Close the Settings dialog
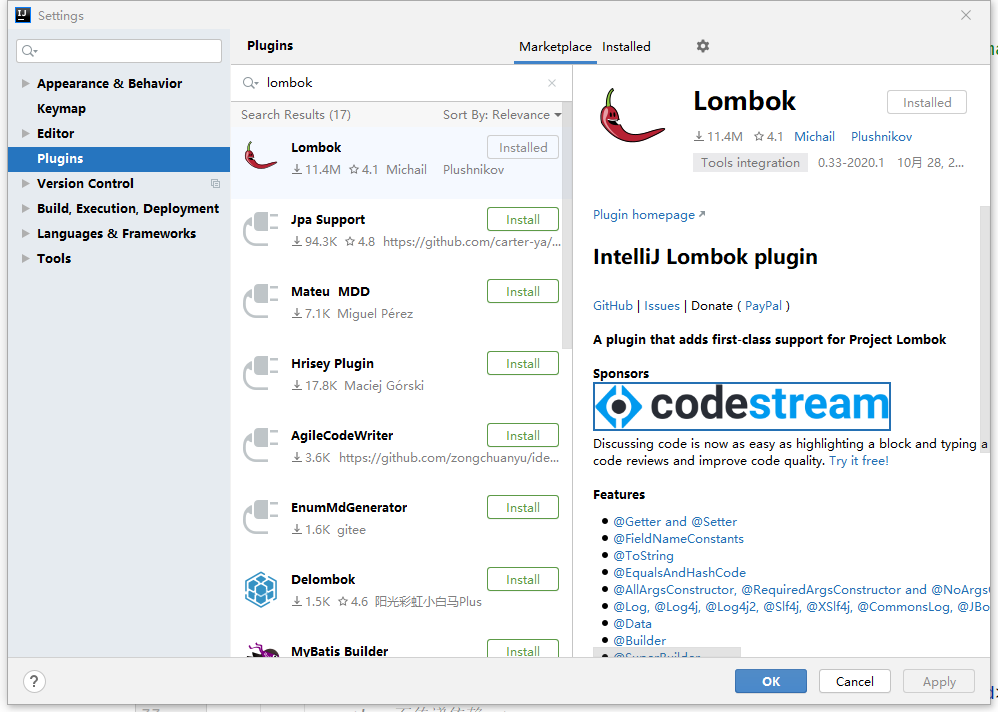The width and height of the screenshot is (998, 712). coord(966,15)
